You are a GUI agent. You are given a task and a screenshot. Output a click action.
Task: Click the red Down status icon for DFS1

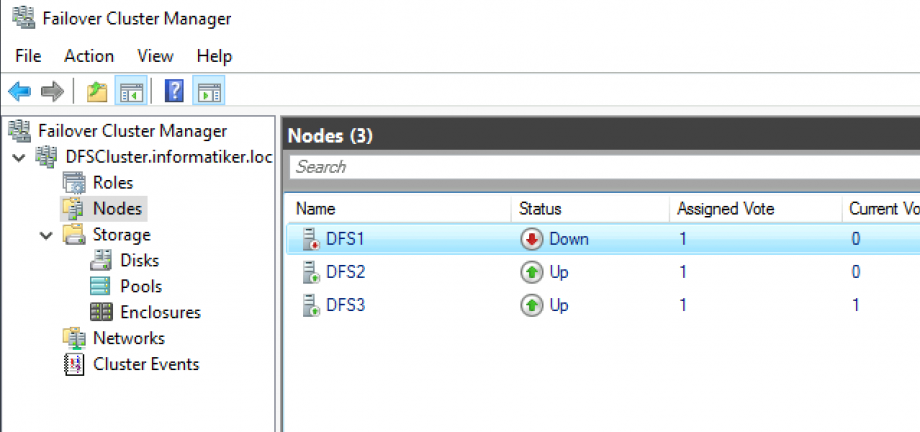pyautogui.click(x=531, y=239)
